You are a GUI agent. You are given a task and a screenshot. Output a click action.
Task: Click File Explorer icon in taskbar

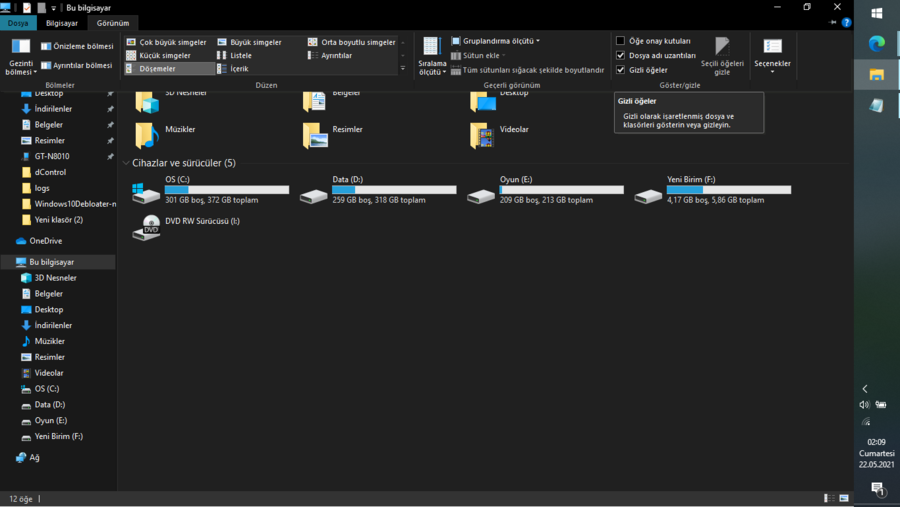[876, 74]
